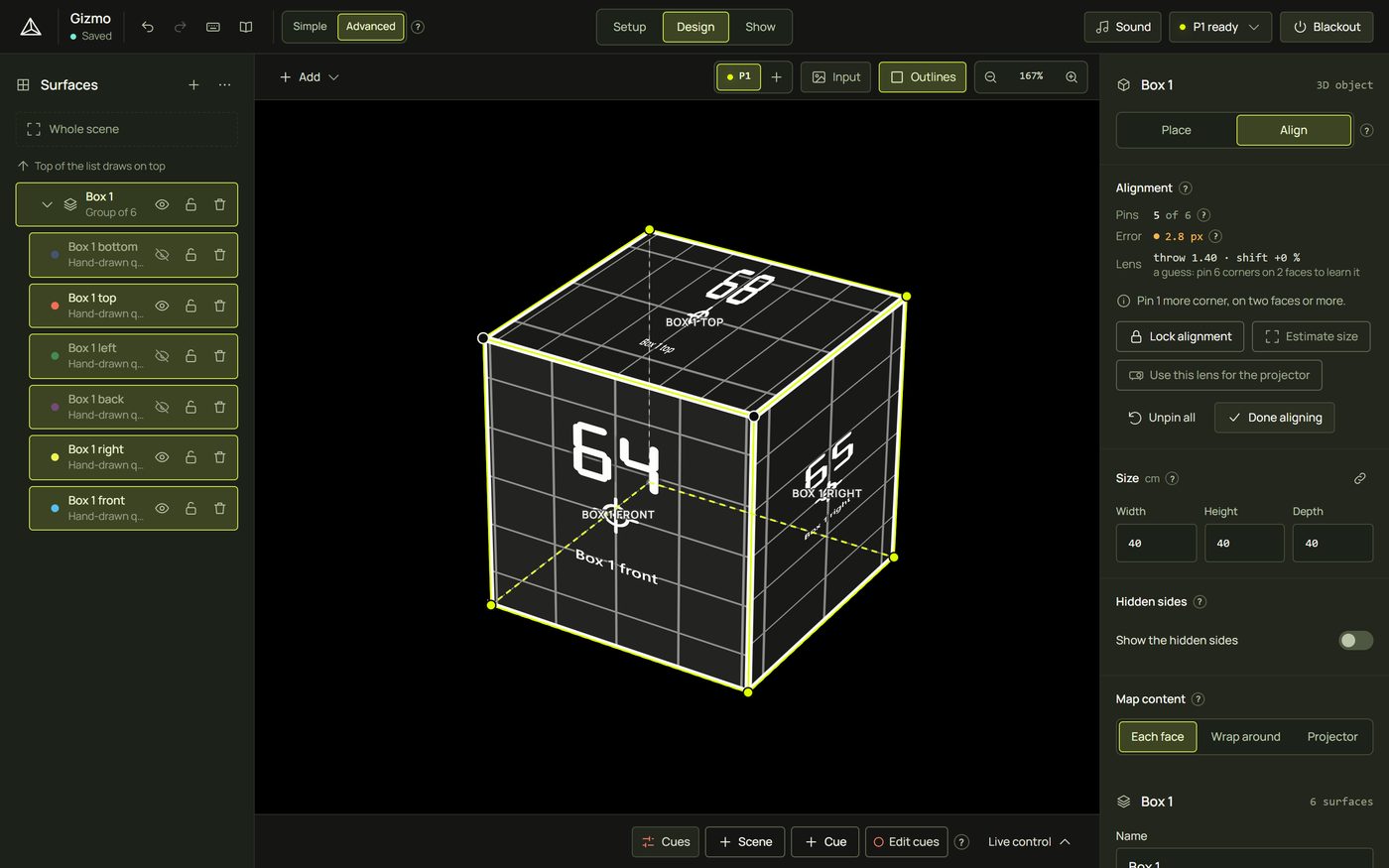1389x868 pixels.
Task: Toggle visibility of Box 1 bottom
Action: point(162,255)
